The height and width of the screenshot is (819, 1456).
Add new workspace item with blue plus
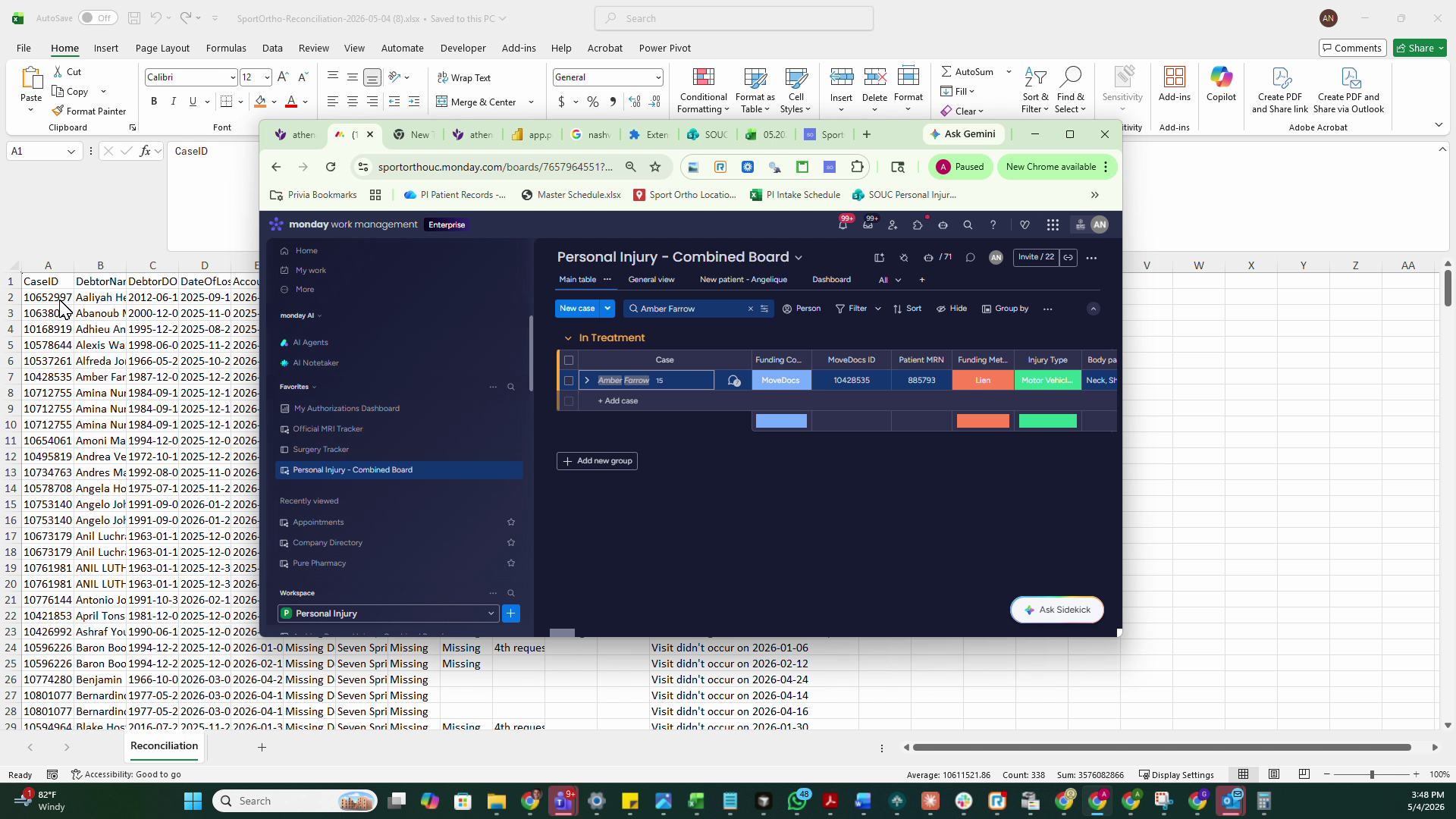[x=511, y=613]
